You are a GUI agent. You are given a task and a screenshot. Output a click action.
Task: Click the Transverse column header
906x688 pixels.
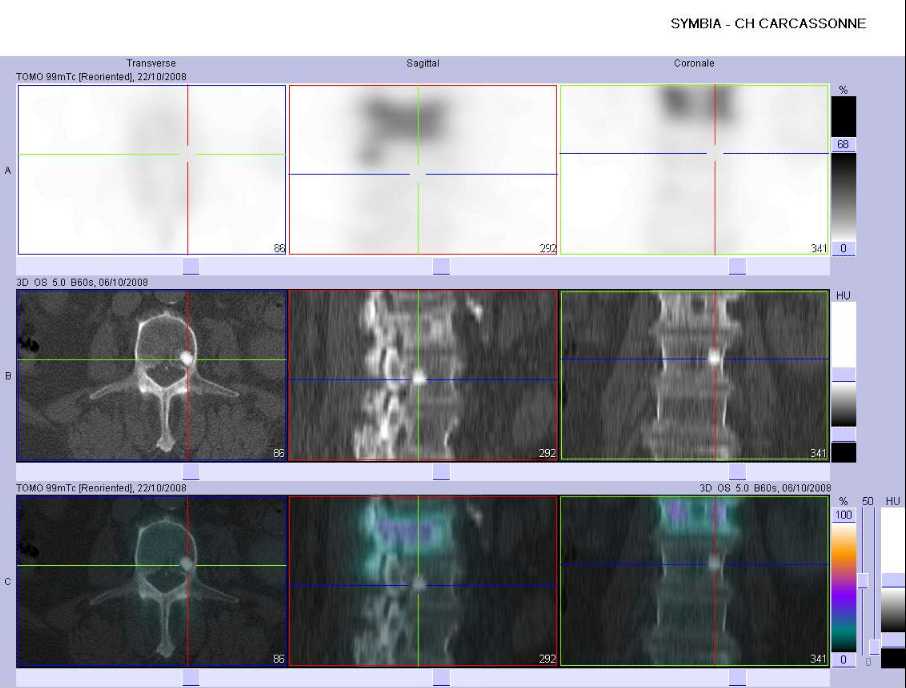pos(151,63)
